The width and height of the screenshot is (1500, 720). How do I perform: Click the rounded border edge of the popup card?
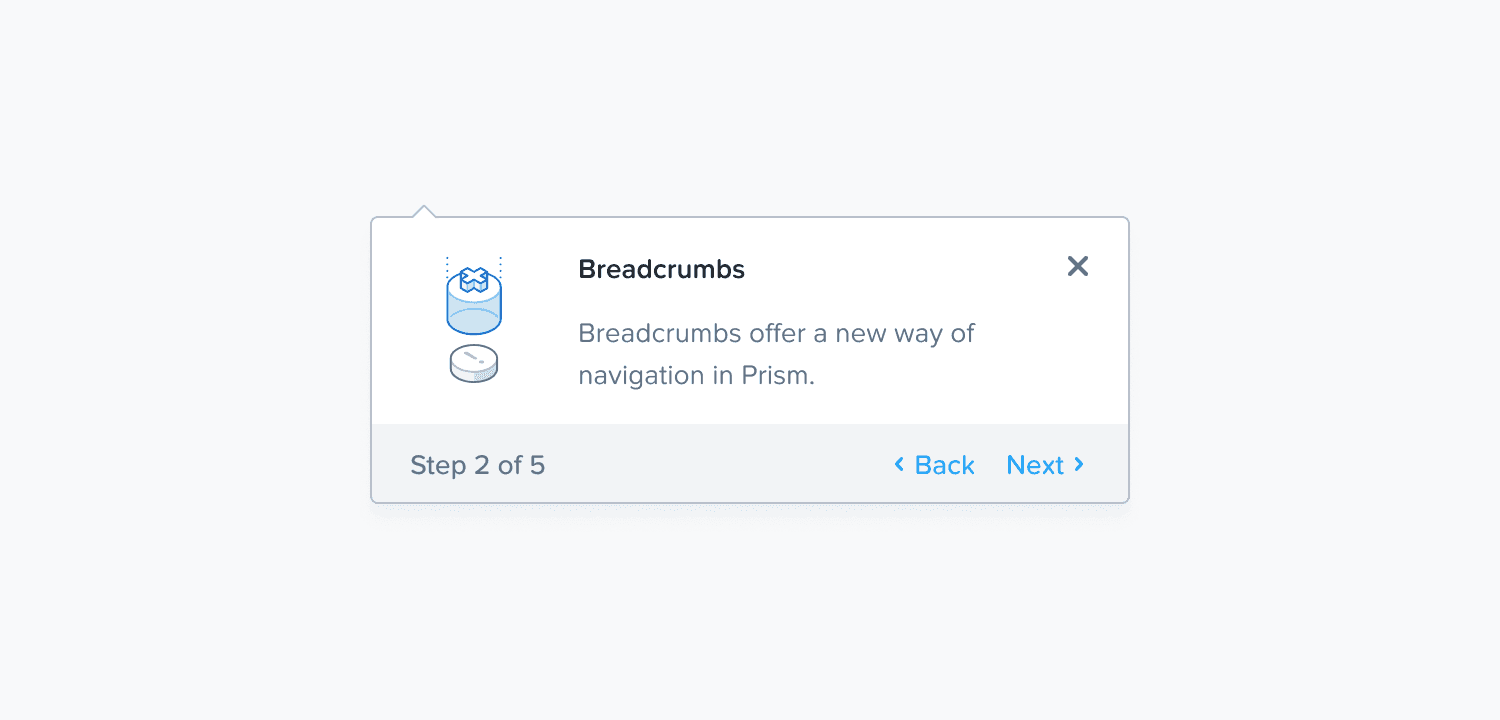tap(1130, 360)
